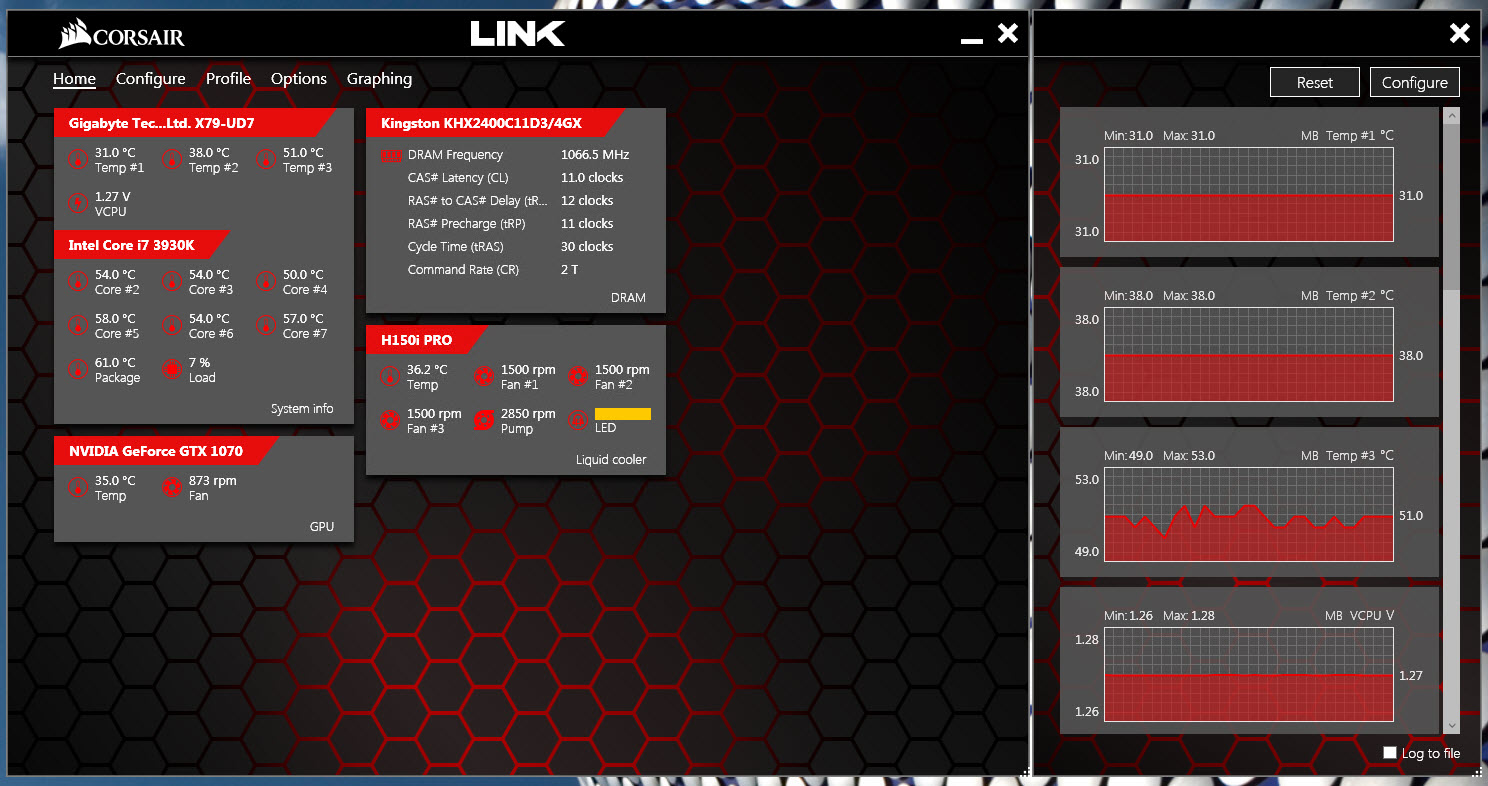
Task: Click the Temp #3 thermometer icon (51.0 °C)
Action: [266, 159]
